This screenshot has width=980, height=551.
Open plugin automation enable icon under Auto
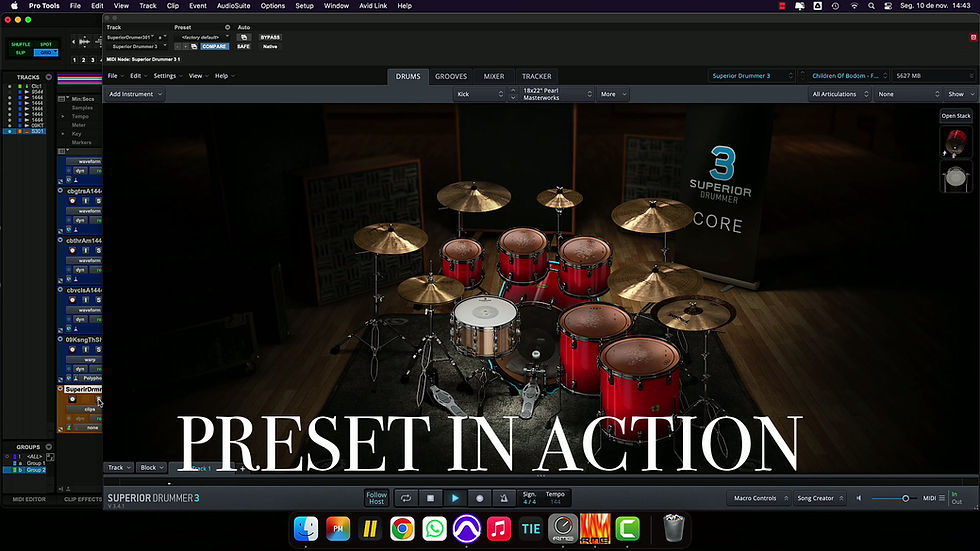[244, 37]
